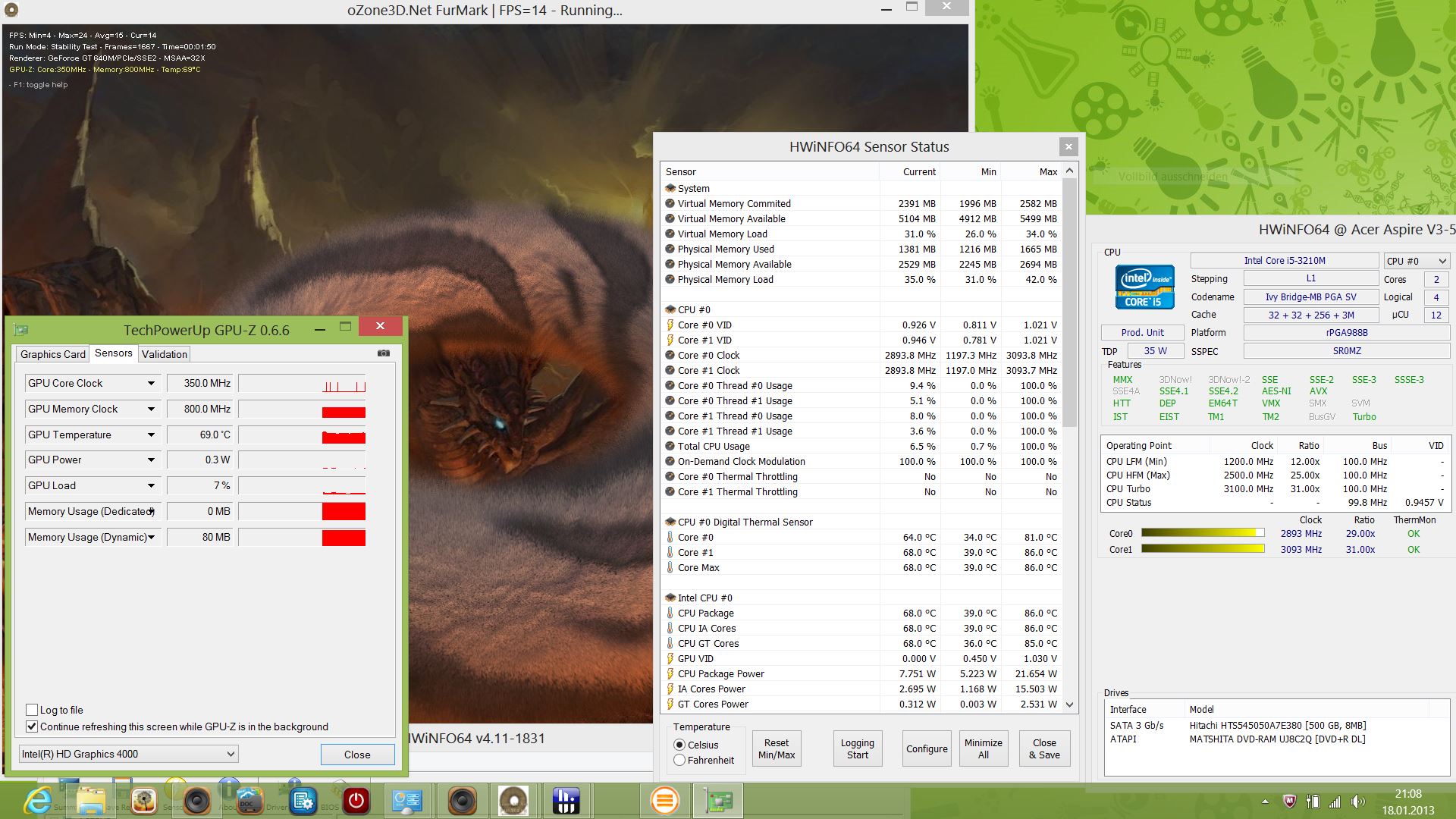Click the red power icon in taskbar
The height and width of the screenshot is (819, 1456).
click(356, 801)
